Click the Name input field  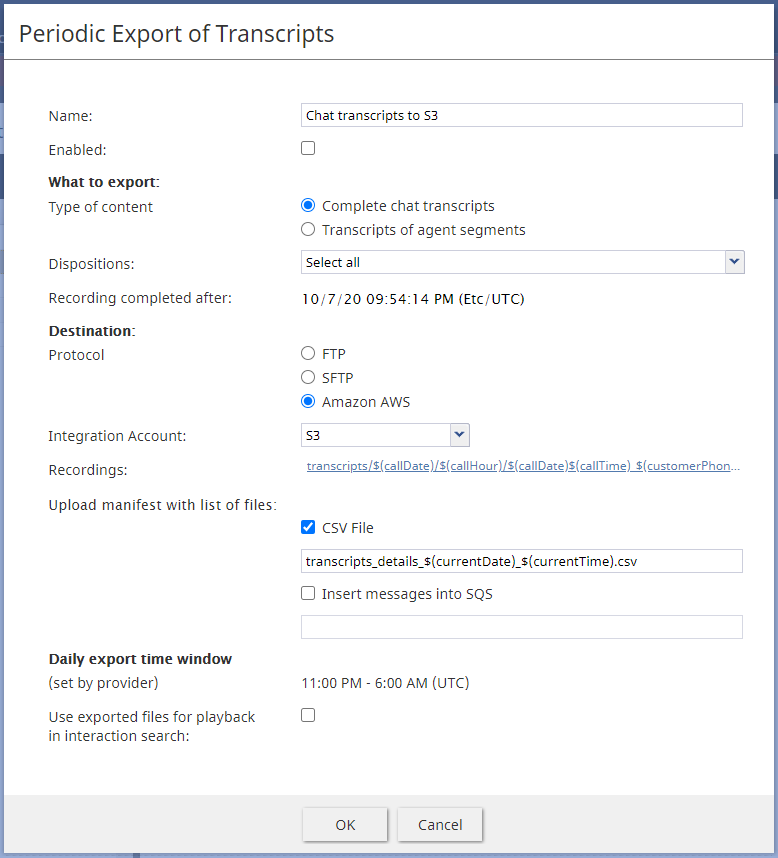click(521, 115)
